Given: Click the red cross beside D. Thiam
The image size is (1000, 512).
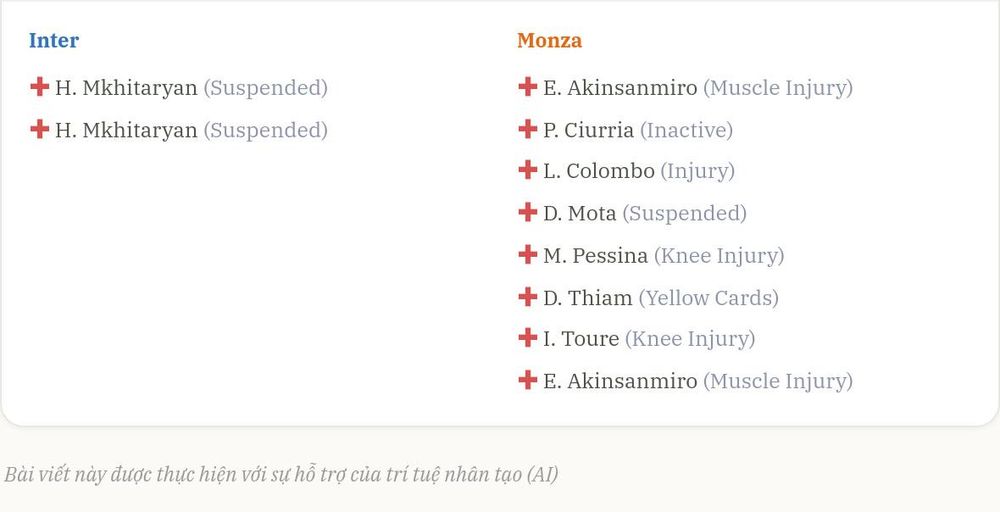Looking at the screenshot, I should pos(527,296).
